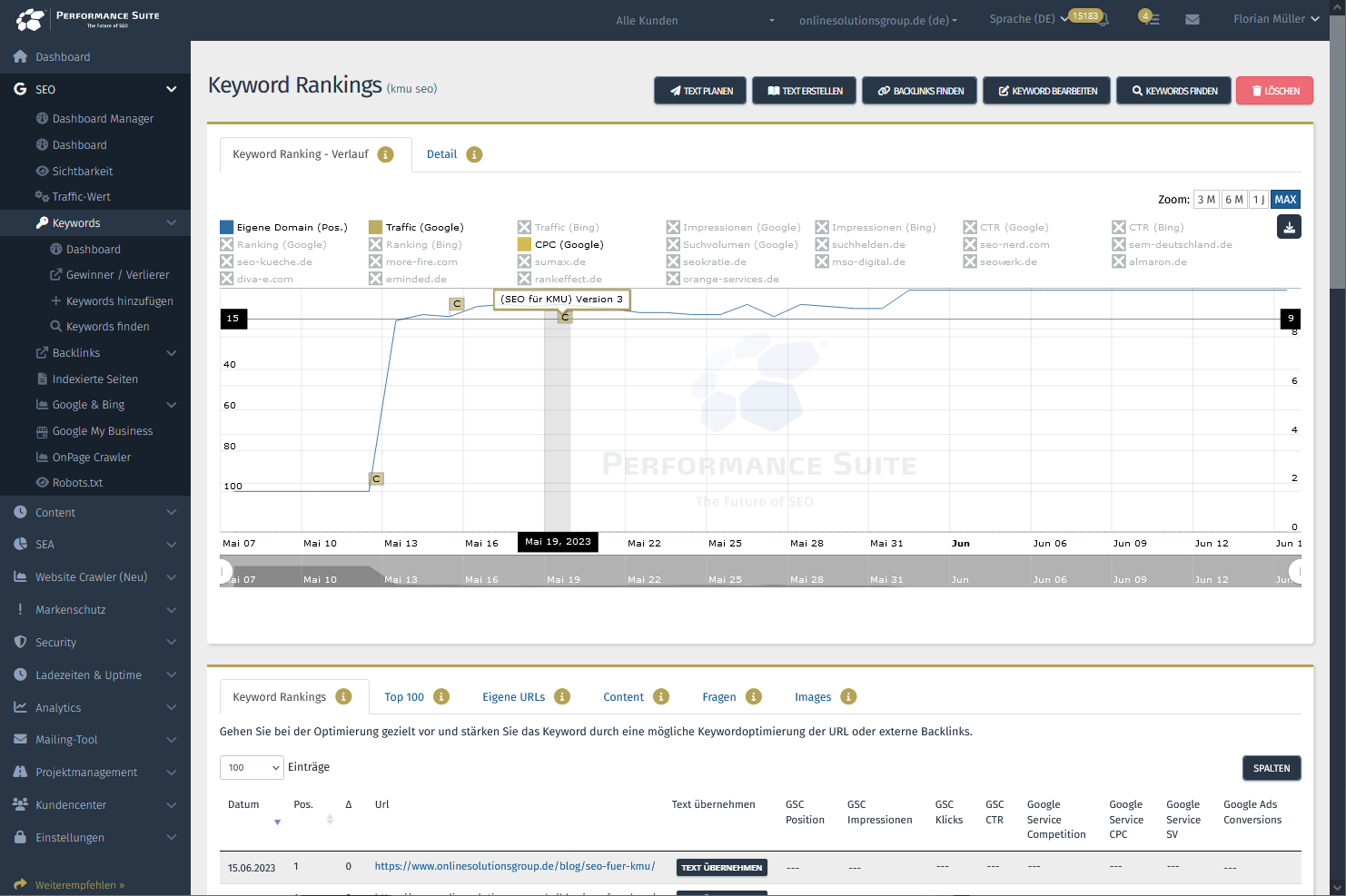The image size is (1346, 896).
Task: Expand the Content sidebar section
Action: coord(171,513)
